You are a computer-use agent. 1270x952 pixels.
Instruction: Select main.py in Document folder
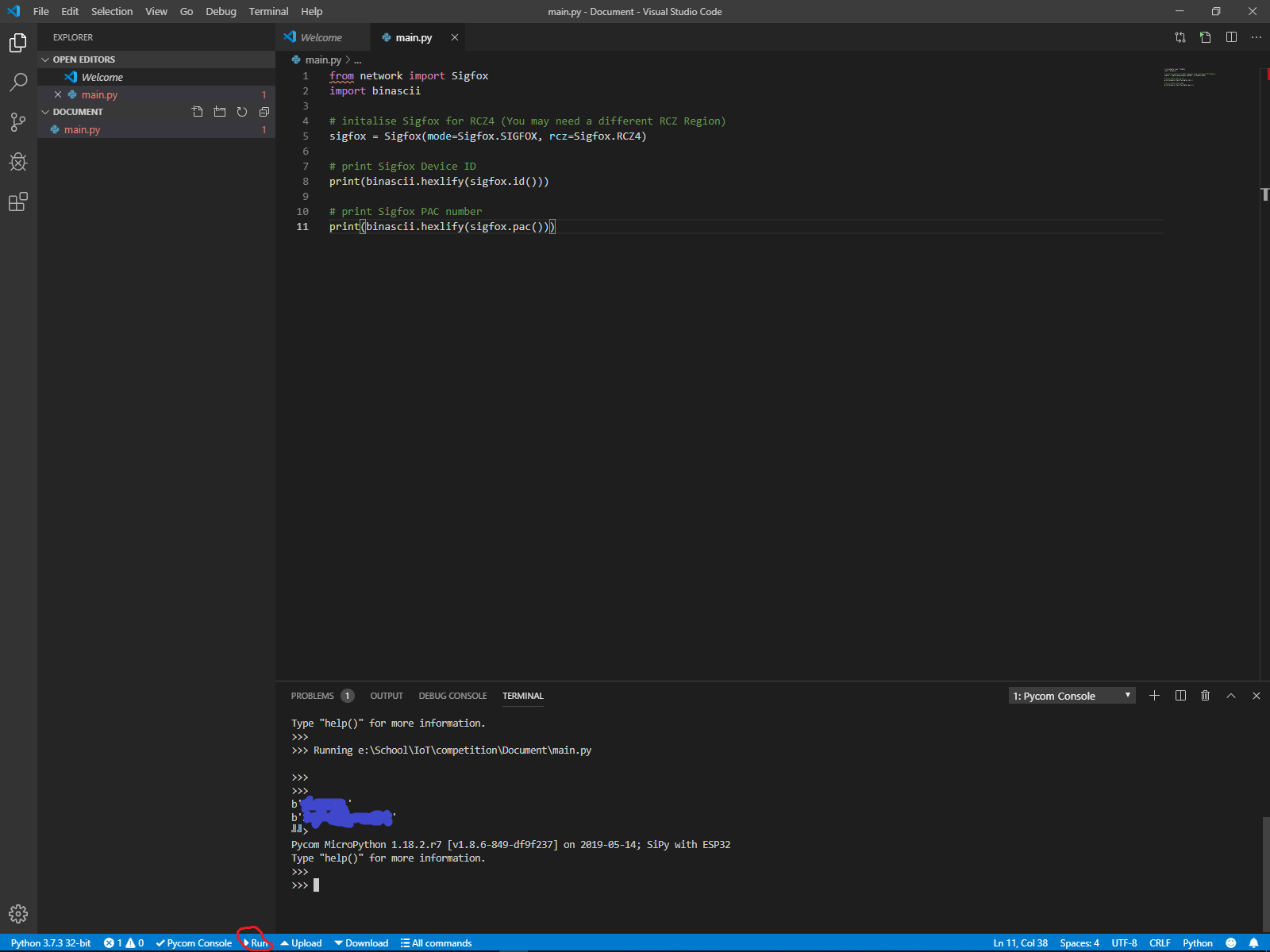[x=83, y=130]
